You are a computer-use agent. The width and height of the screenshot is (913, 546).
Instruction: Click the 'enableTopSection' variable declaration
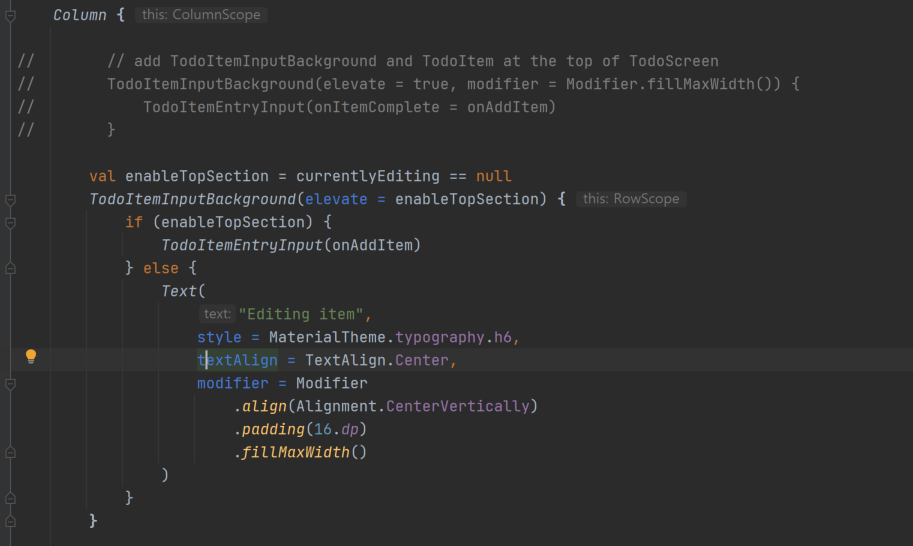pyautogui.click(x=197, y=176)
